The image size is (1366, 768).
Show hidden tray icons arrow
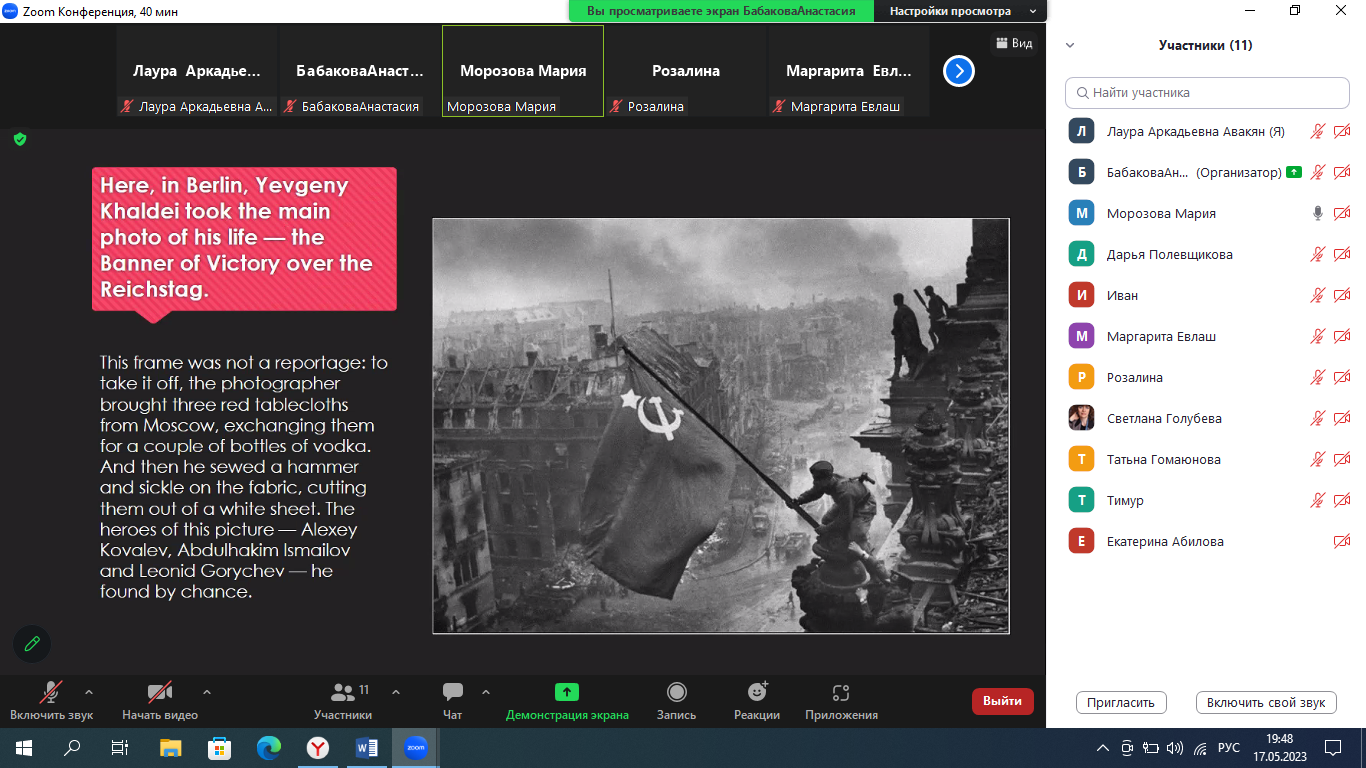1103,748
